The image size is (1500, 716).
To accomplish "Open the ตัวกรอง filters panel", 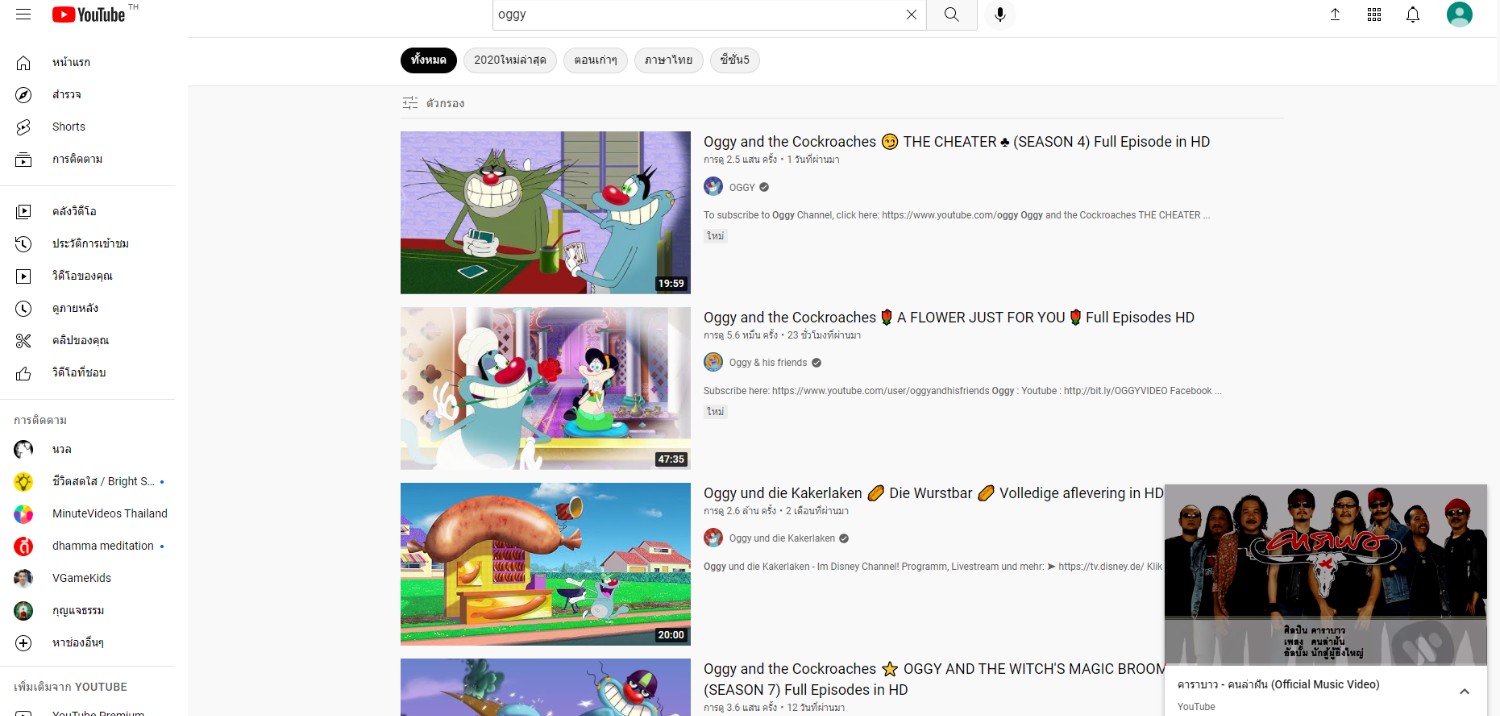I will (x=433, y=103).
